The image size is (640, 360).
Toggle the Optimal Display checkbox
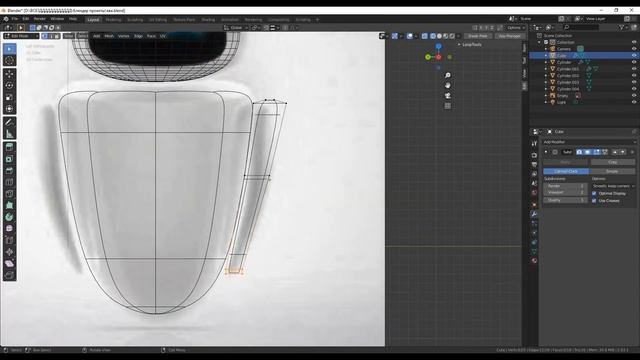594,193
